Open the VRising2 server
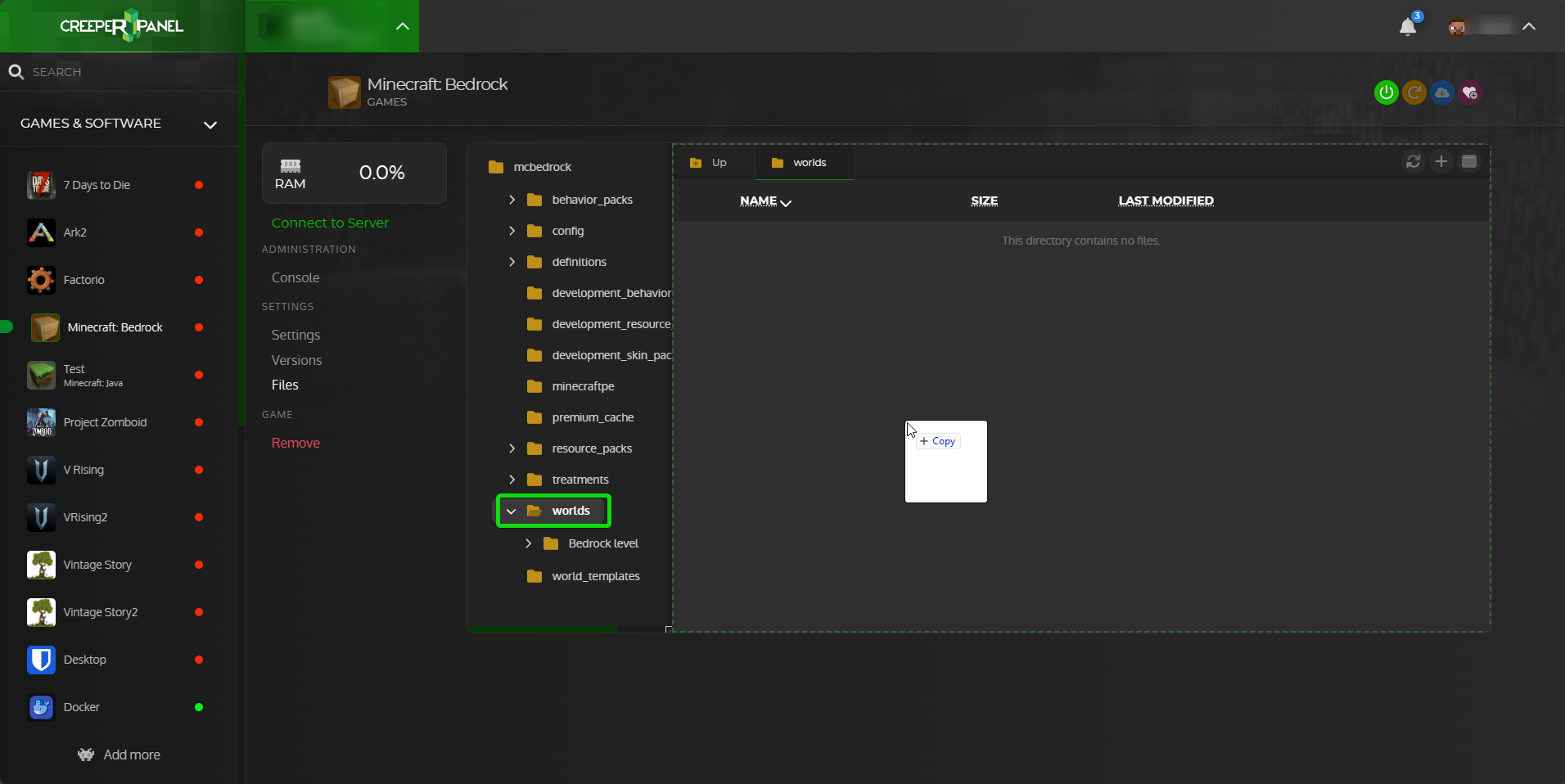 pos(115,517)
